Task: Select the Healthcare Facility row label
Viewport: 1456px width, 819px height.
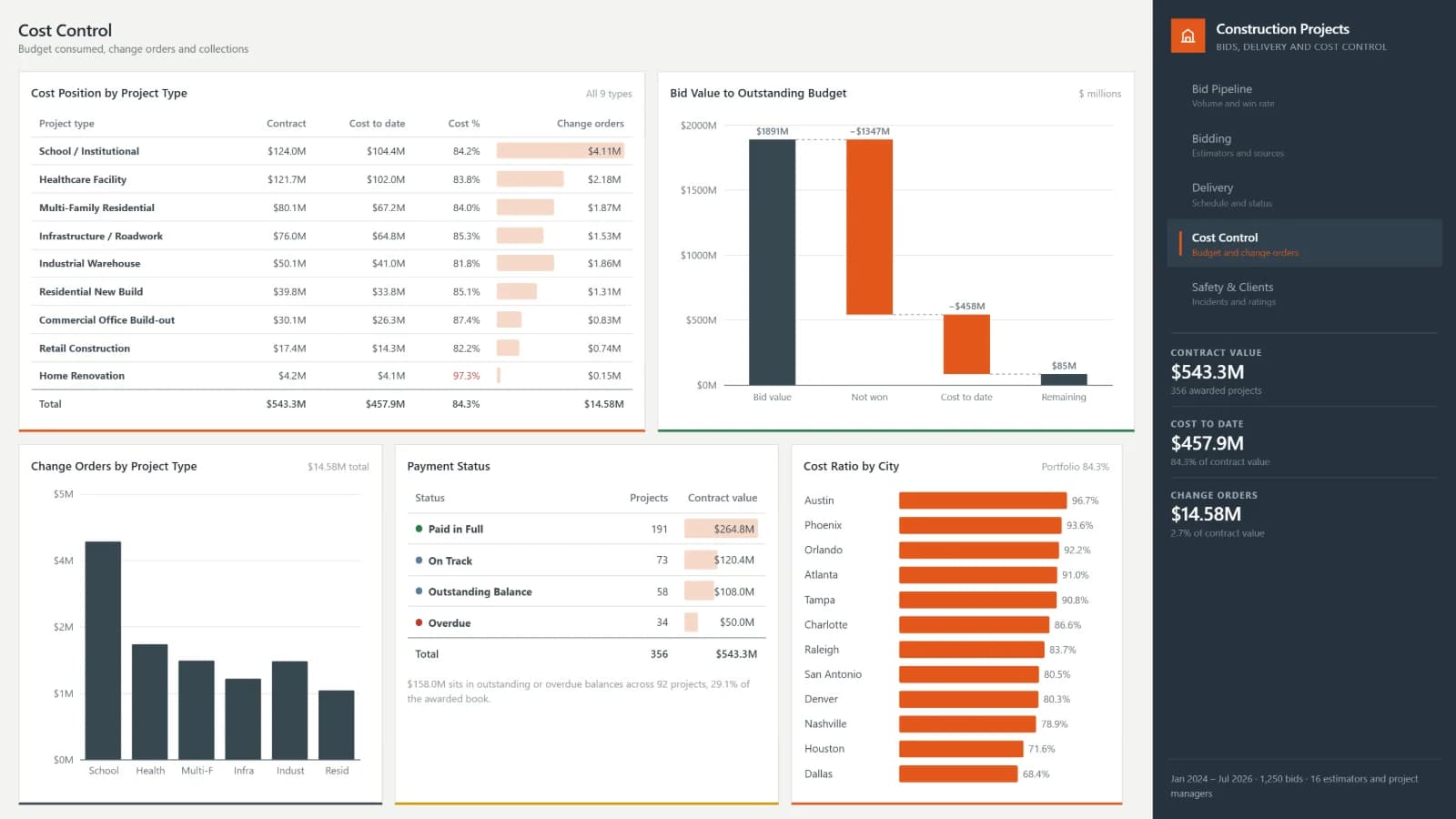Action: point(83,179)
